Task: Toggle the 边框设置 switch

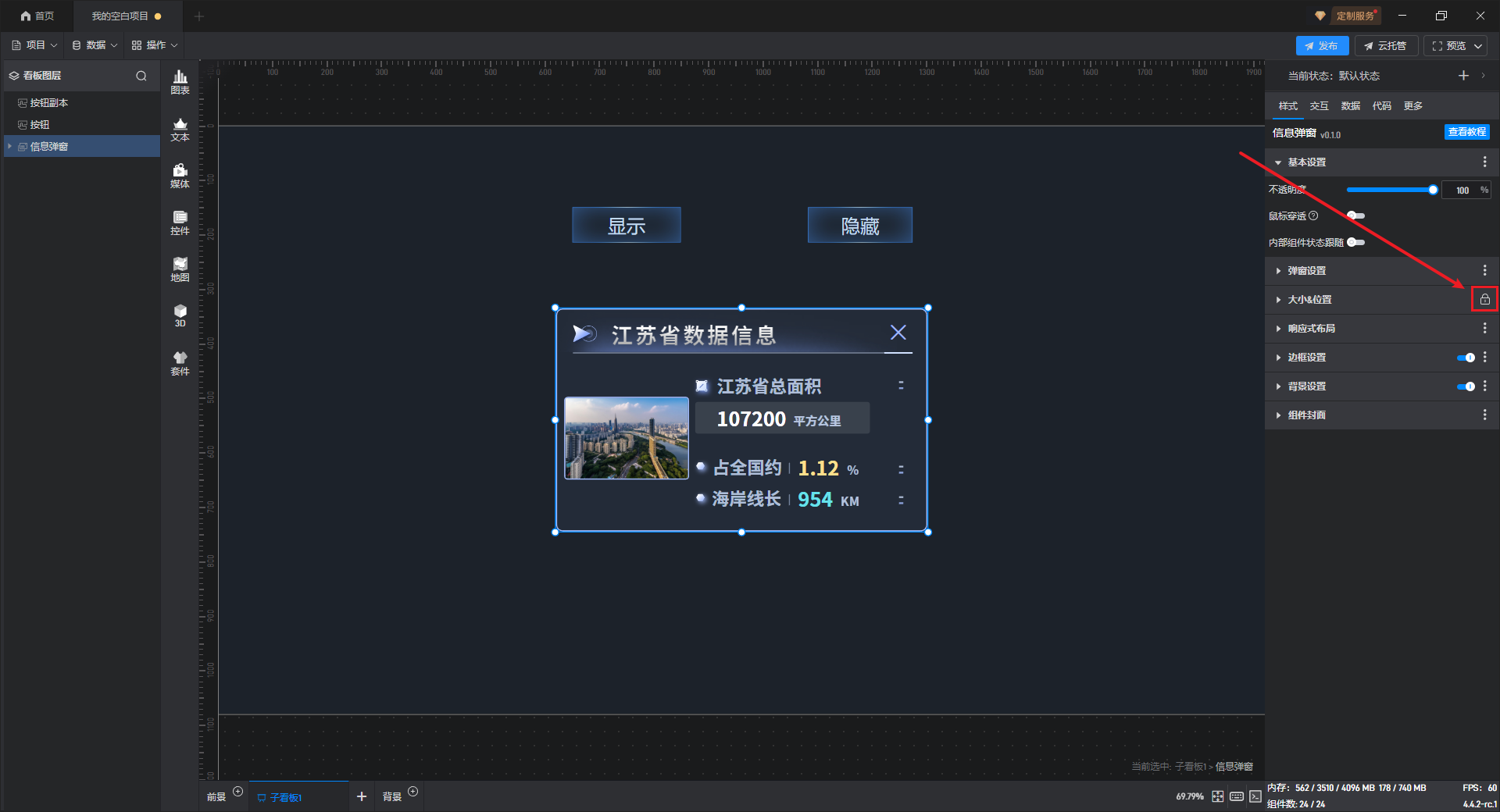Action: (1466, 358)
